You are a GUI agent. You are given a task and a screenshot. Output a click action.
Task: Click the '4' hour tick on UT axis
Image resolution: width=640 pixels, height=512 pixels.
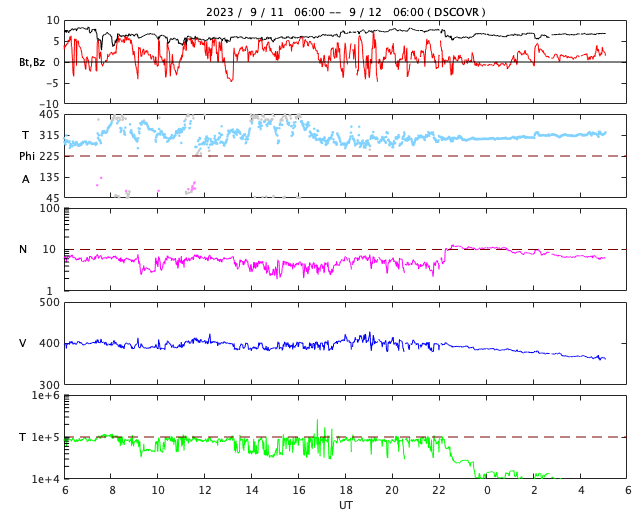tap(581, 490)
